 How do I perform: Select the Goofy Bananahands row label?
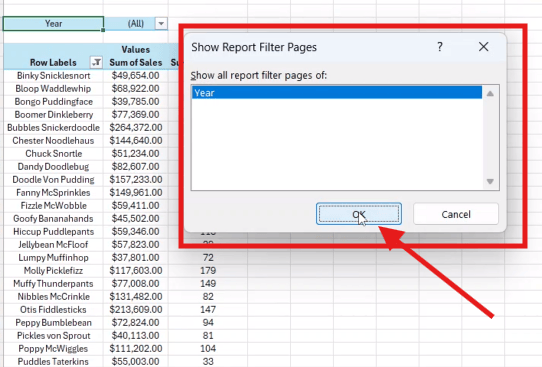pyautogui.click(x=53, y=218)
